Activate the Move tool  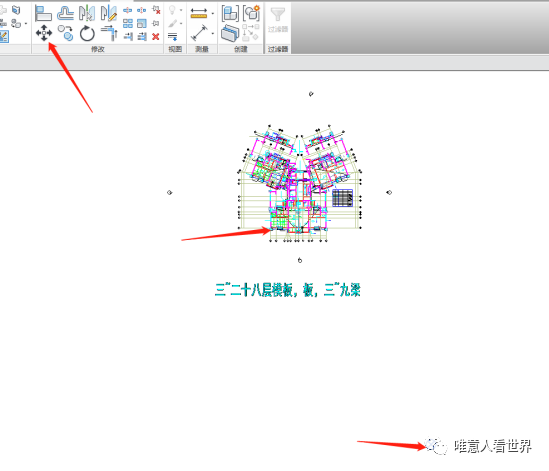44,33
